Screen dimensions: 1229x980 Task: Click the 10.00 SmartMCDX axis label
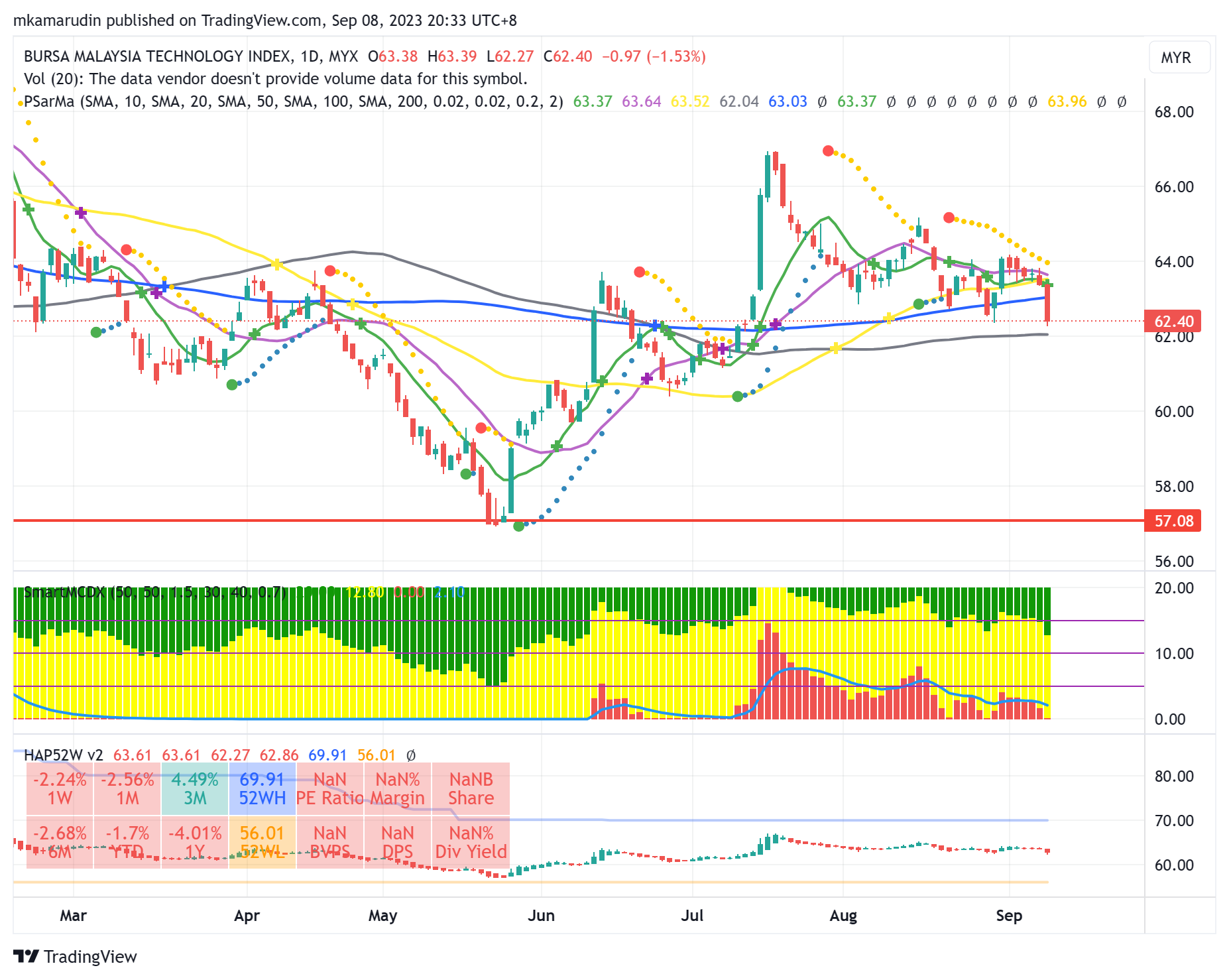pos(1174,654)
